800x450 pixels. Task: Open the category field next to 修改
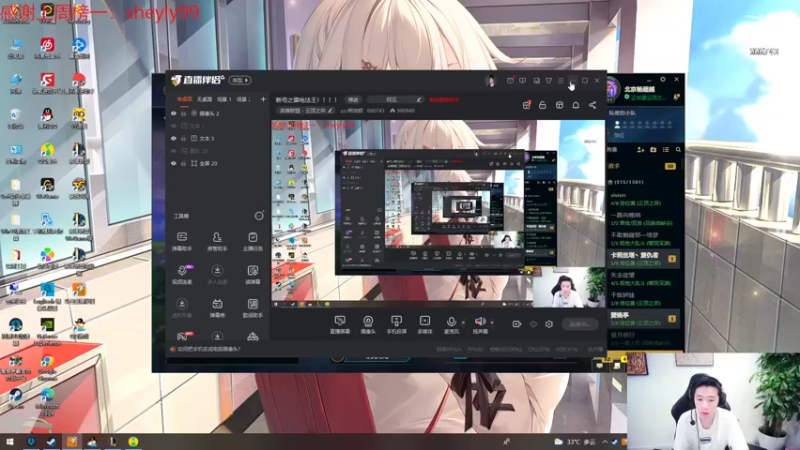tap(395, 99)
